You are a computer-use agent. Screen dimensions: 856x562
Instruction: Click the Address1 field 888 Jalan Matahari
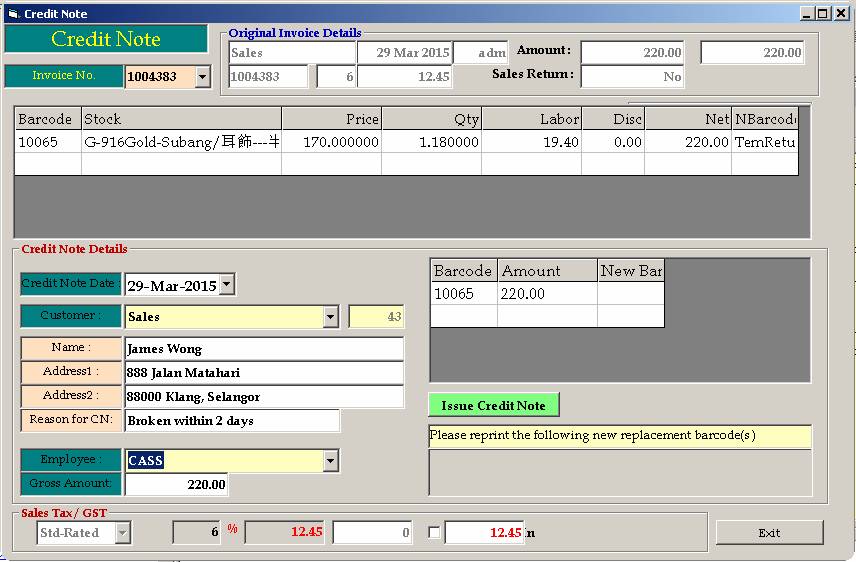264,372
